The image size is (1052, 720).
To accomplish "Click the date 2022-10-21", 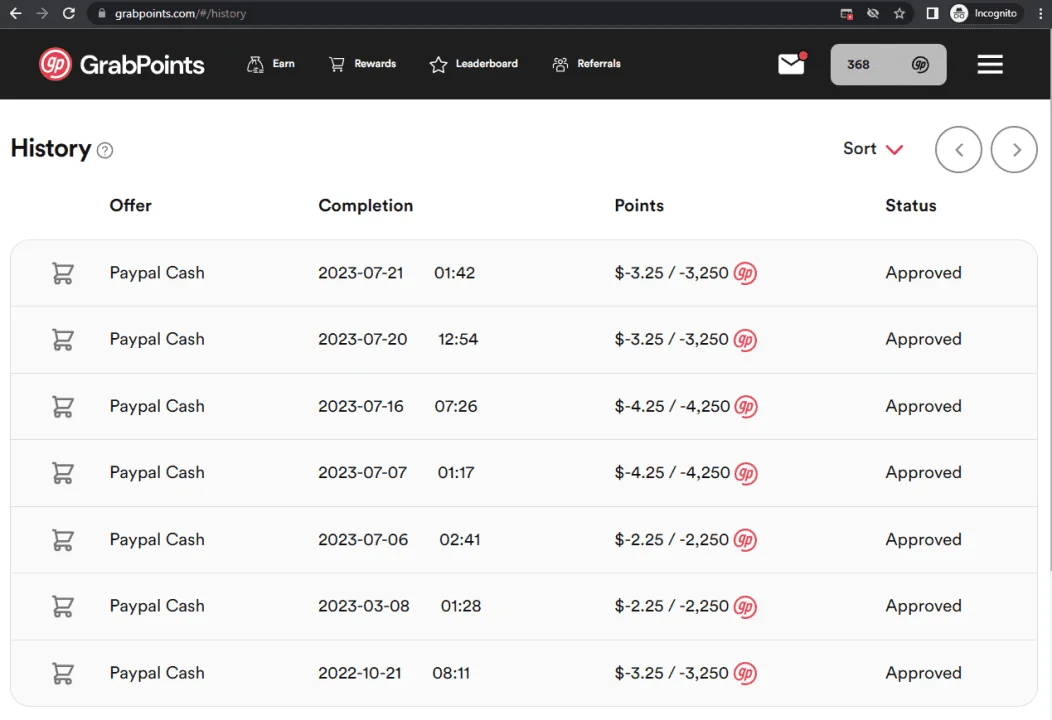I will coord(360,673).
